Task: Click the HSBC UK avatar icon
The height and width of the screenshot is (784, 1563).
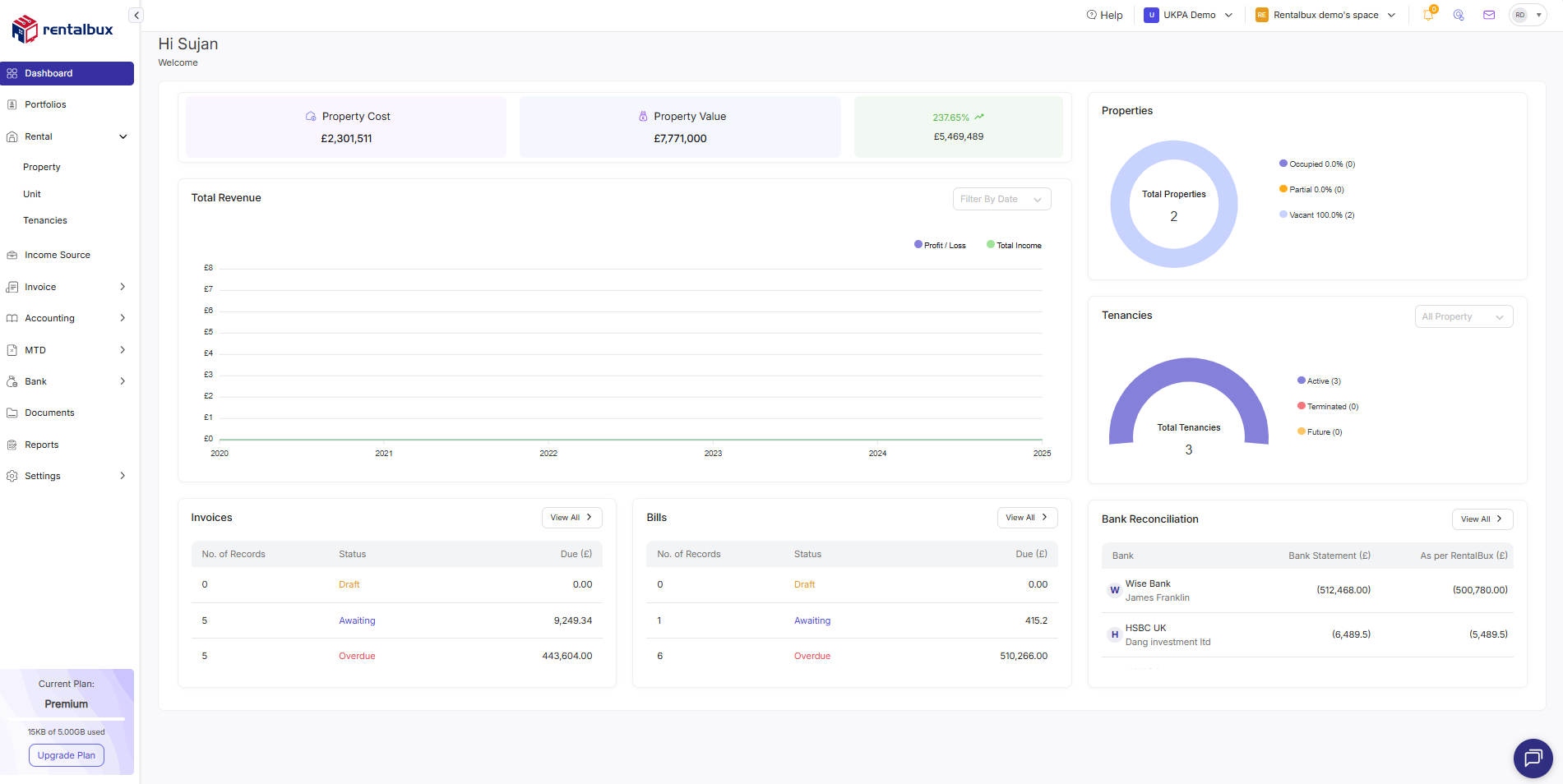Action: 1115,634
